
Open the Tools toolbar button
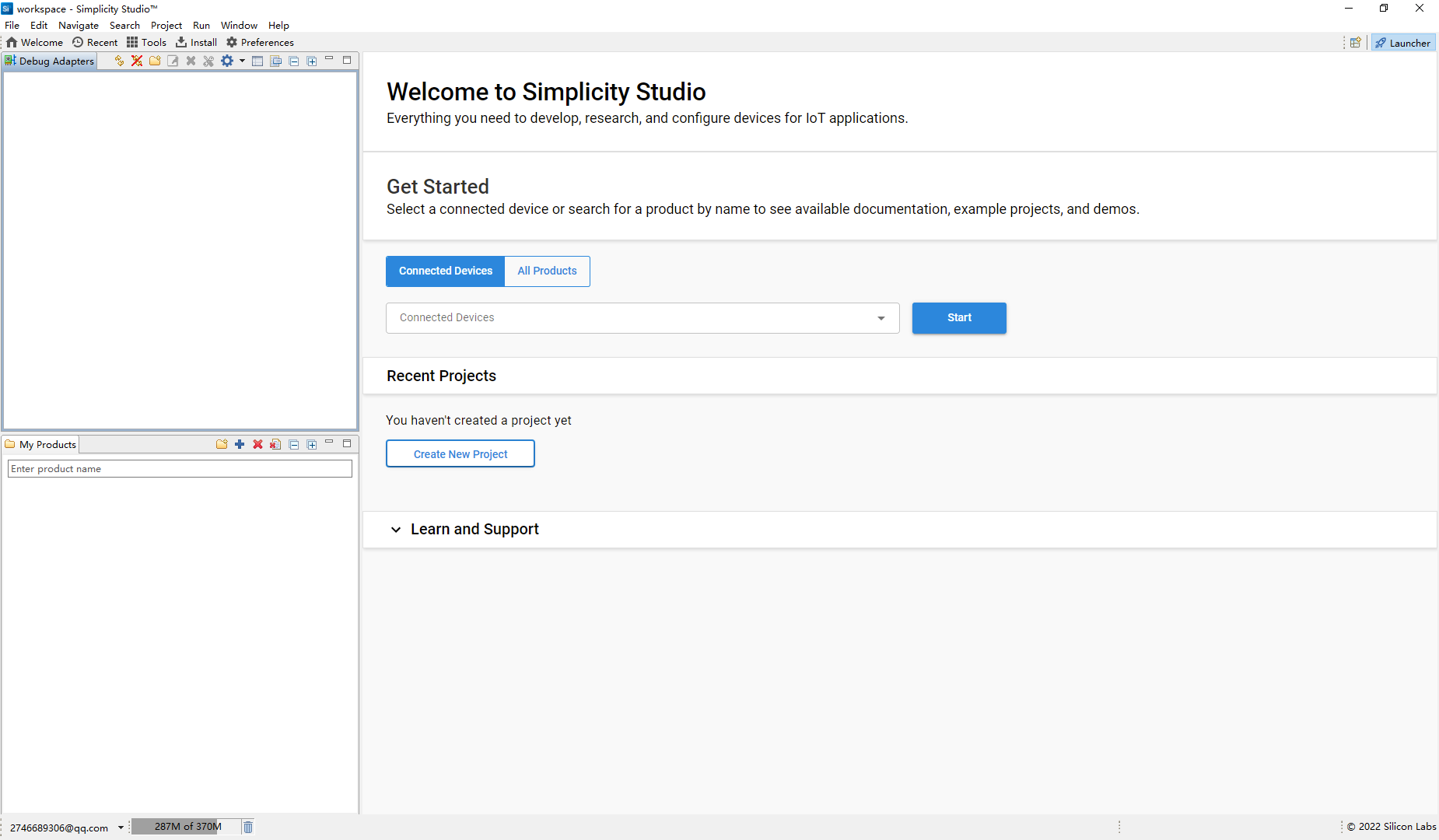[x=146, y=43]
